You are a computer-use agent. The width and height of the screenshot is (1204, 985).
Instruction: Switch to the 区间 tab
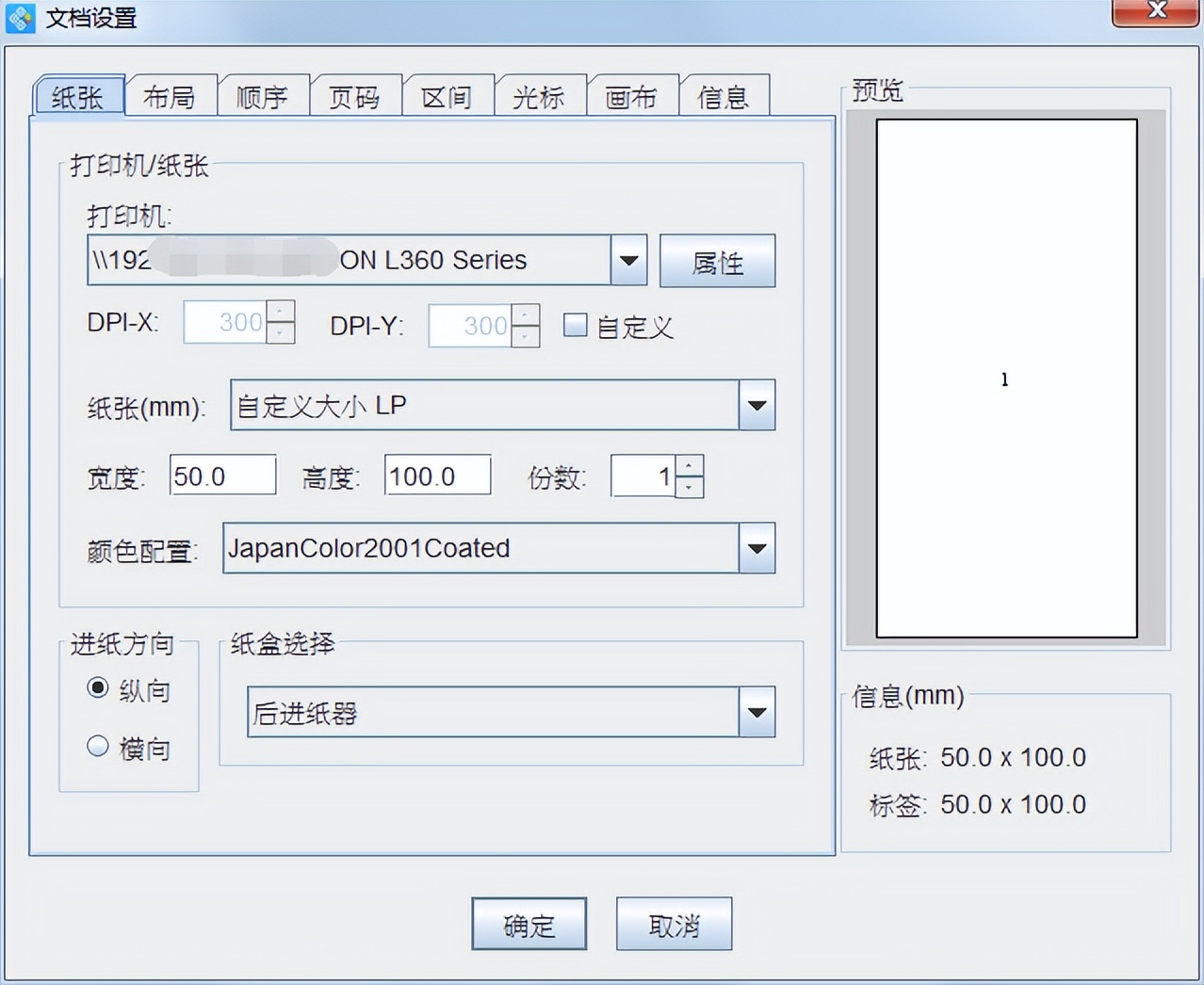point(448,95)
